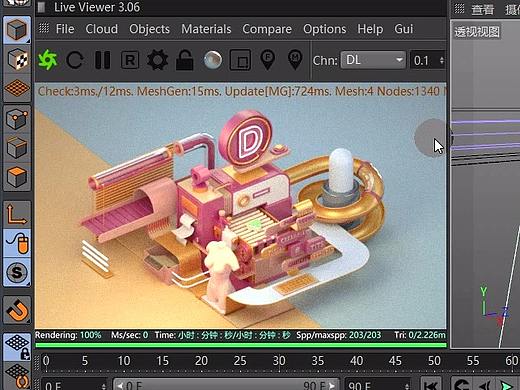Select the texture mode checkered cube icon
Screen dimensions: 520x390
(x=17, y=59)
